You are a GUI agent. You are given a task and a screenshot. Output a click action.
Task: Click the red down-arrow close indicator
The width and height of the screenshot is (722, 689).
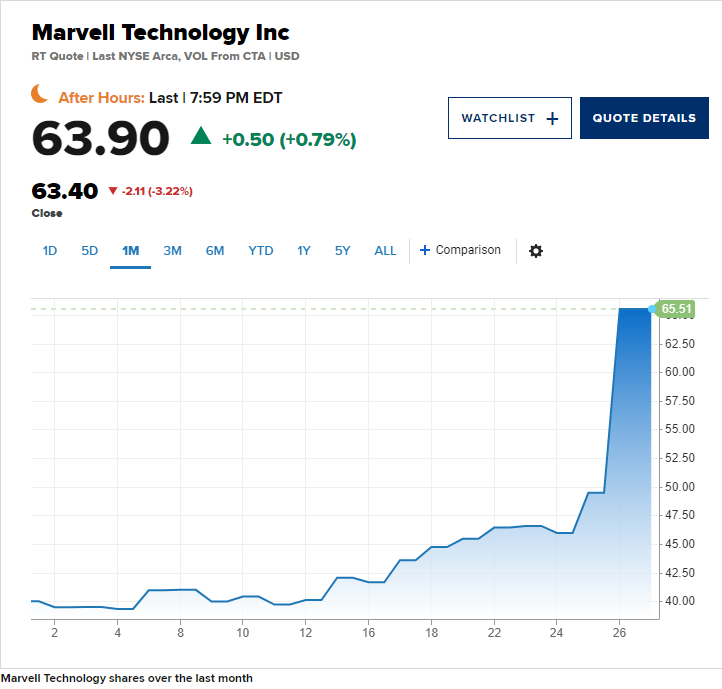click(x=112, y=191)
